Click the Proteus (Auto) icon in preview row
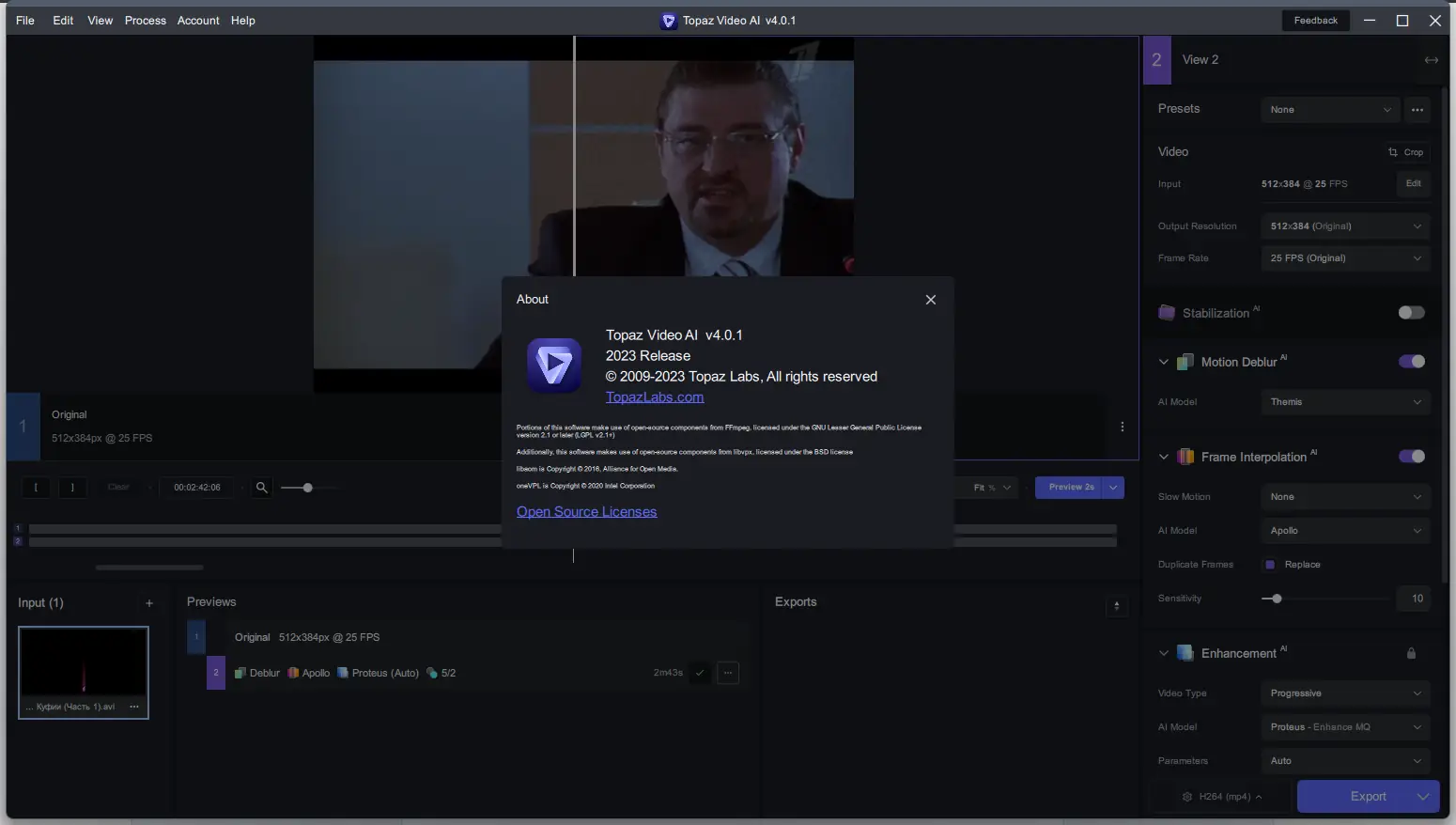 (343, 673)
